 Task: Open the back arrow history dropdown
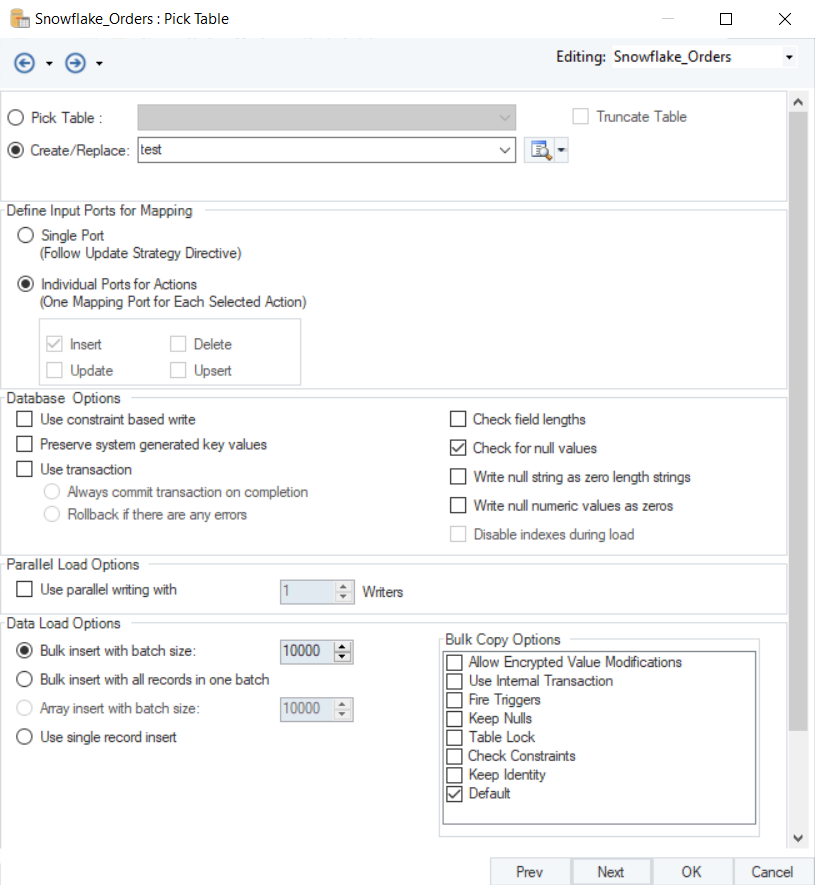pyautogui.click(x=49, y=64)
